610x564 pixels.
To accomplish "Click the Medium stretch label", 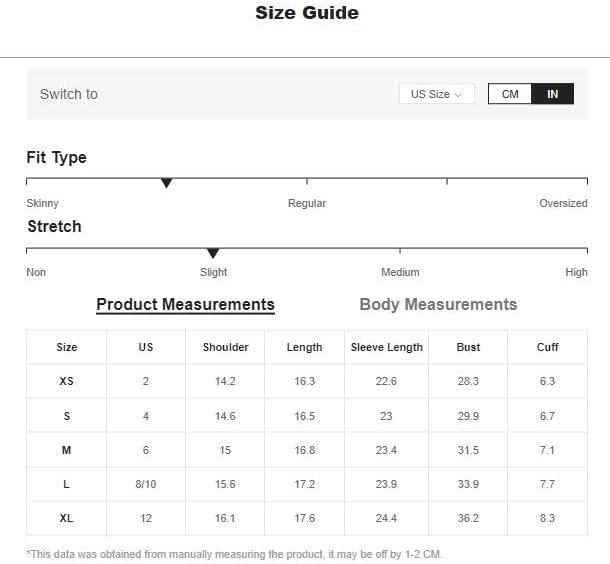I will pyautogui.click(x=400, y=272).
